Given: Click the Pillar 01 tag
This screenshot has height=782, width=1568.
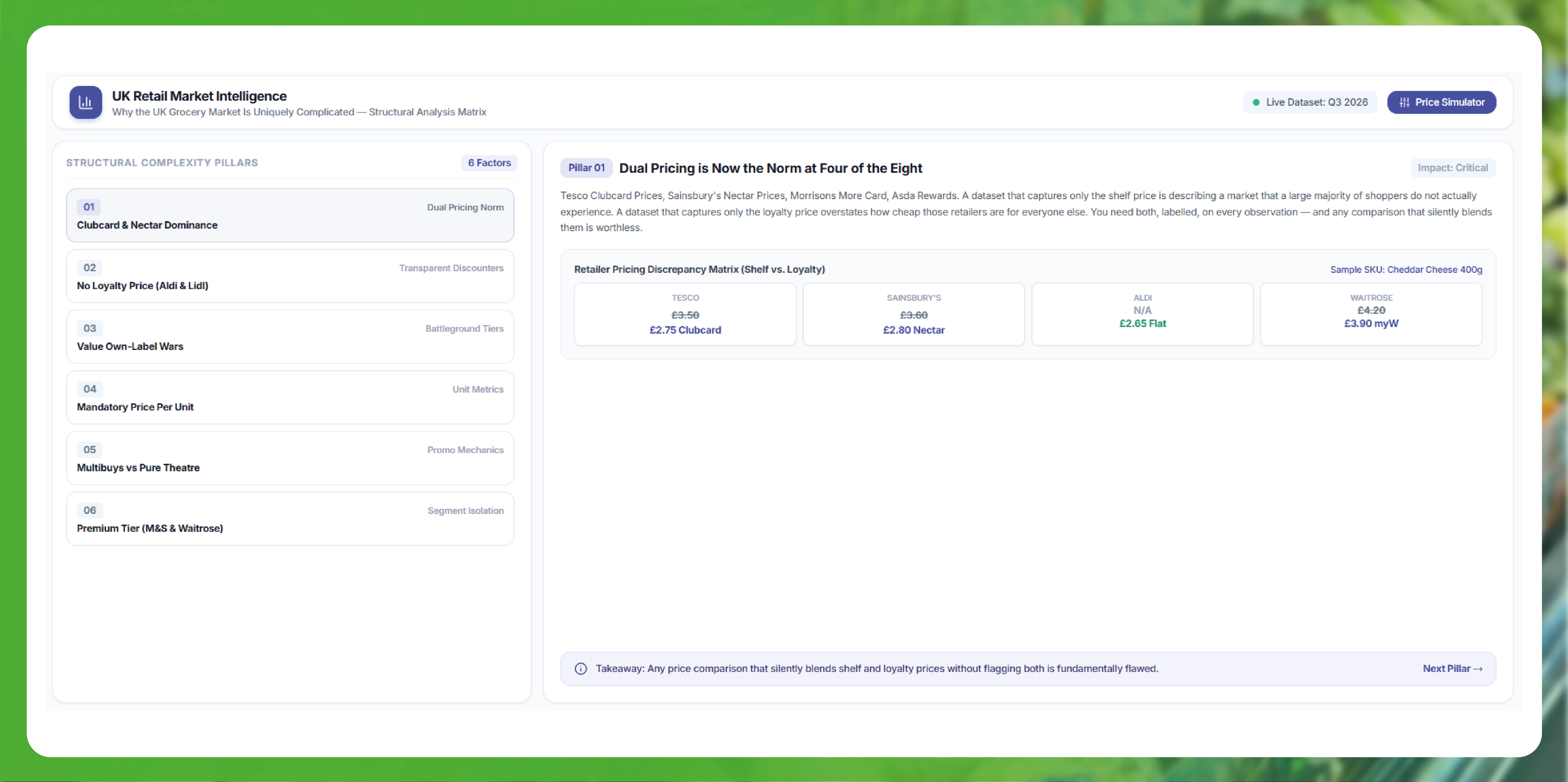Looking at the screenshot, I should pos(586,168).
